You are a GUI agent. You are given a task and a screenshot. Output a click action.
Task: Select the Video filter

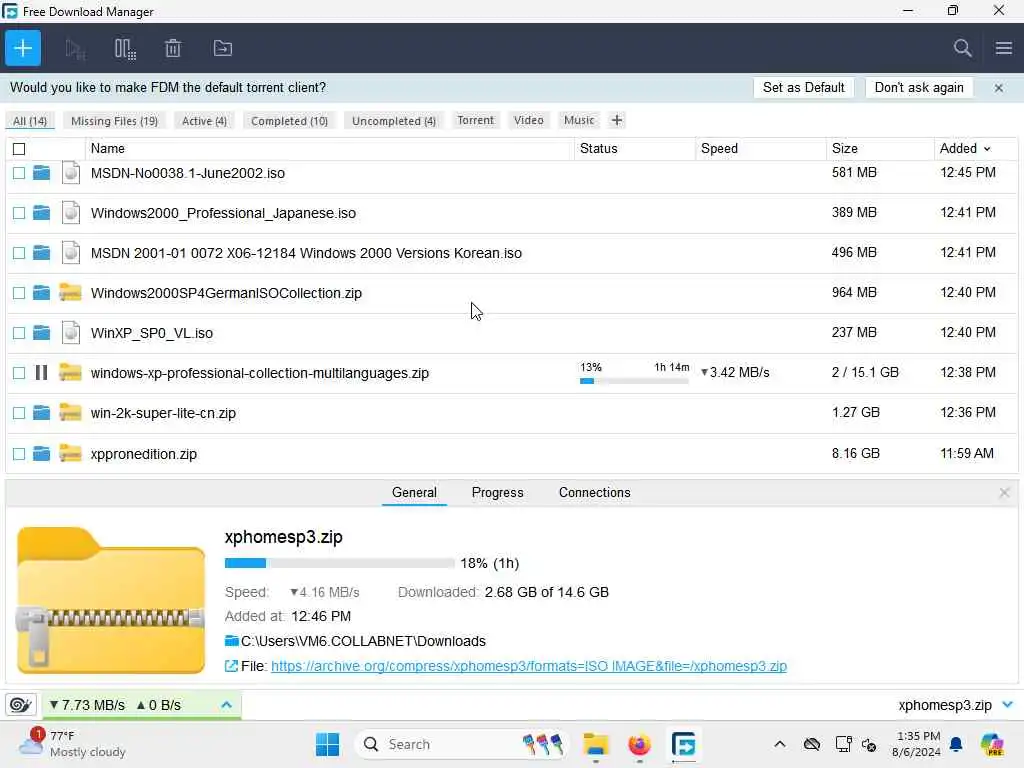528,120
